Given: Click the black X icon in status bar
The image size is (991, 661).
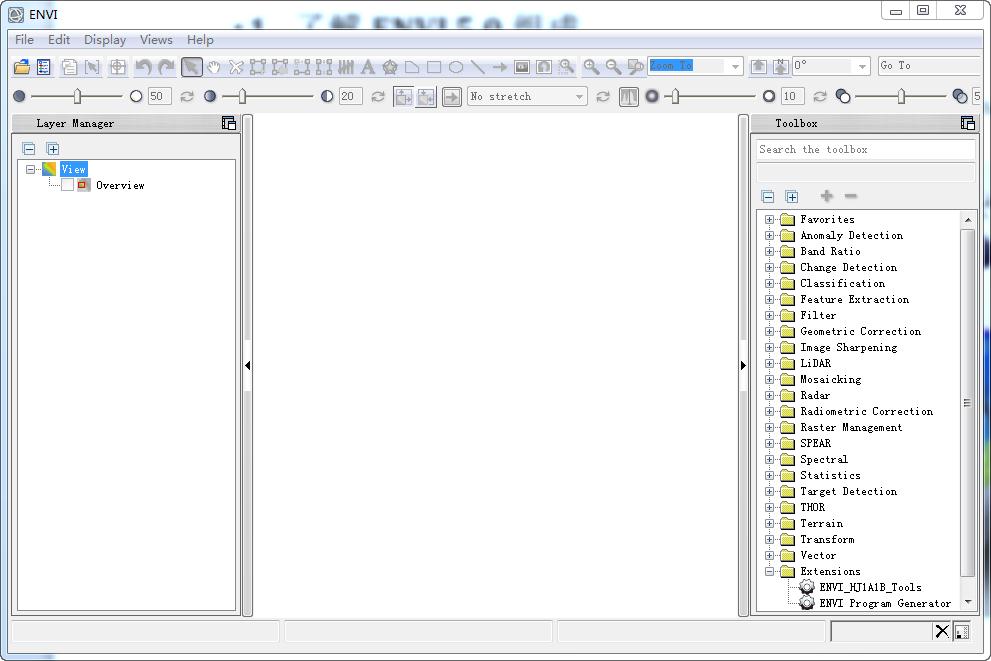Looking at the screenshot, I should (x=942, y=631).
